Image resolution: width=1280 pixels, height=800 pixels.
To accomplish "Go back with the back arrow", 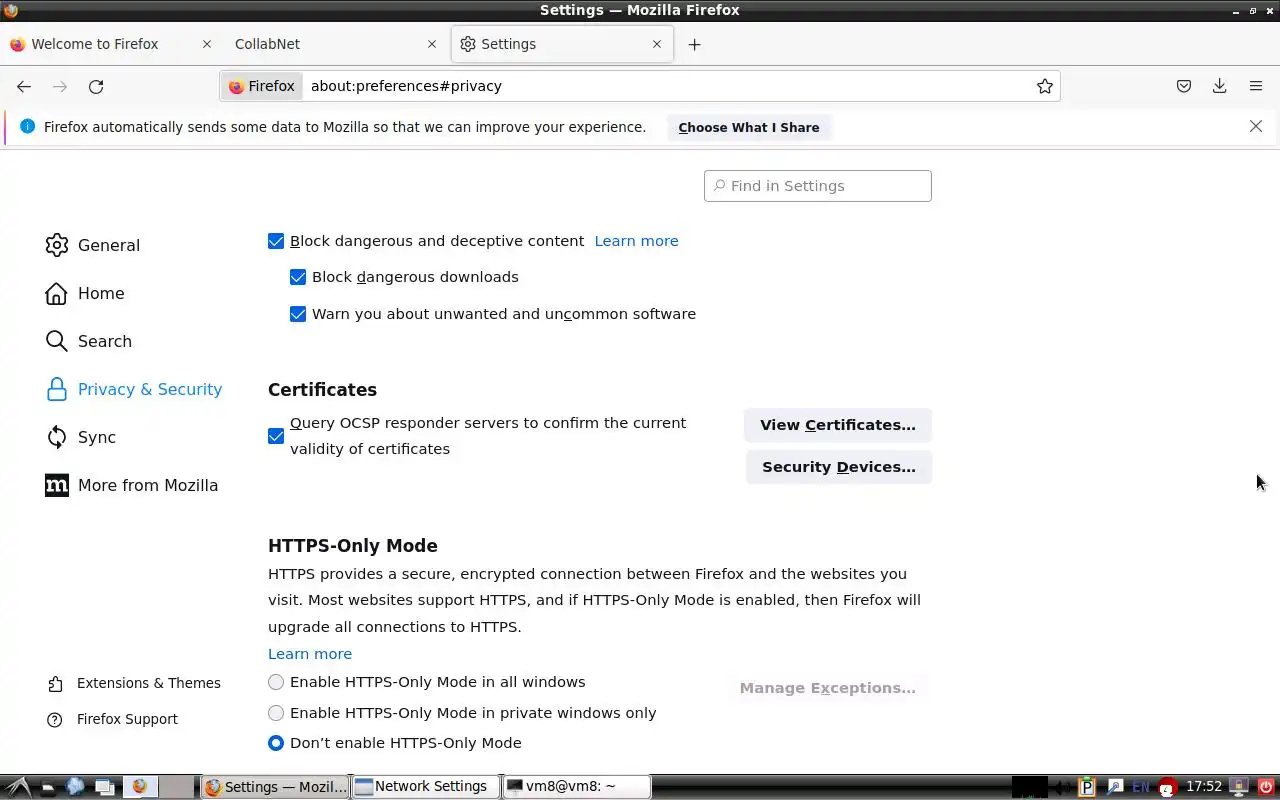I will 24,86.
